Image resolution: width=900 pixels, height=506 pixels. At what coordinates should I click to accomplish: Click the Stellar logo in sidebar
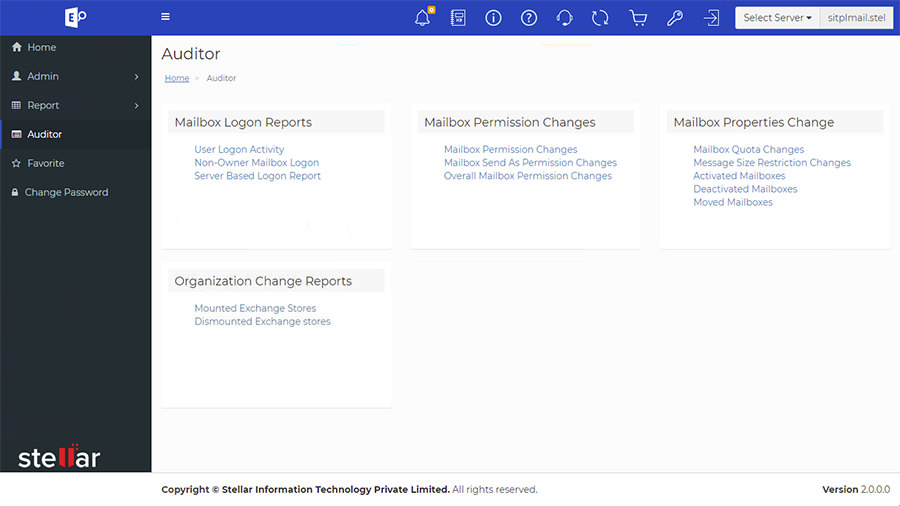coord(59,457)
